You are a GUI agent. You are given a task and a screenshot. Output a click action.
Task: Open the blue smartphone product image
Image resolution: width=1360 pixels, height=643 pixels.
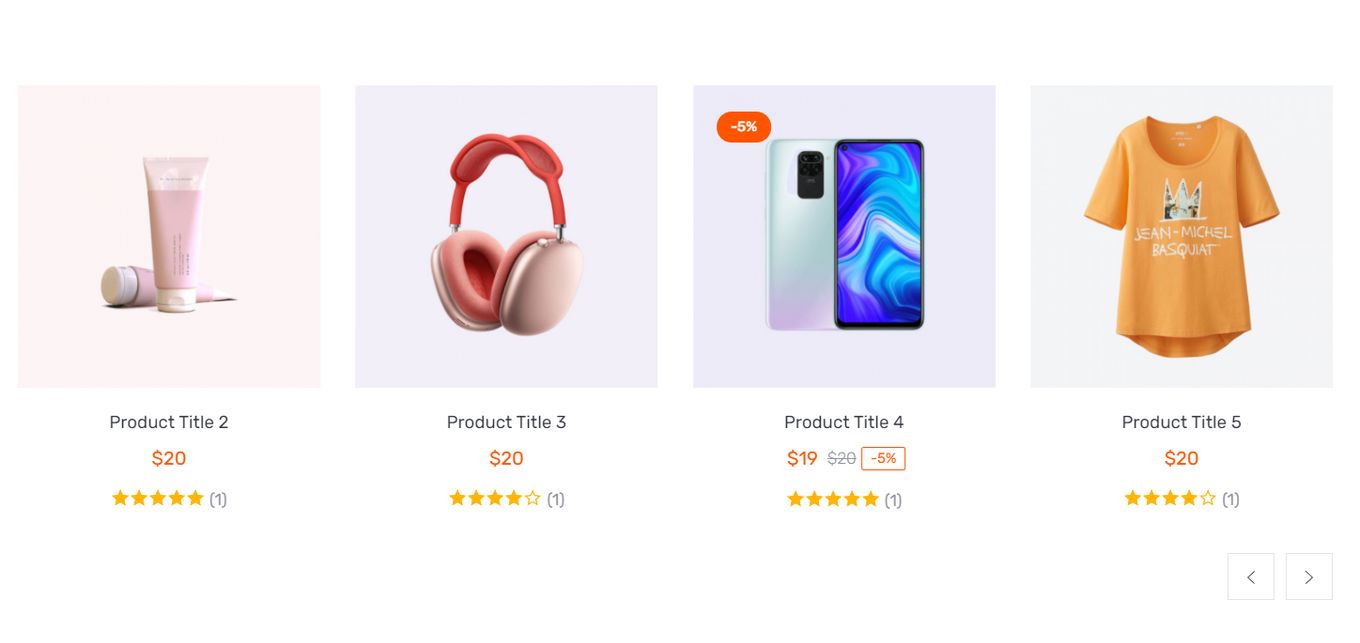click(x=844, y=236)
